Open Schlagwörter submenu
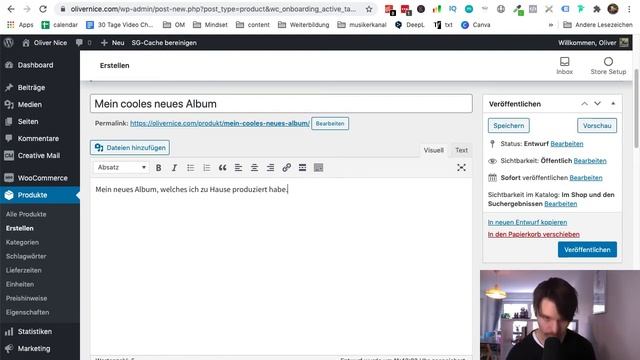This screenshot has width=640, height=360. click(26, 256)
